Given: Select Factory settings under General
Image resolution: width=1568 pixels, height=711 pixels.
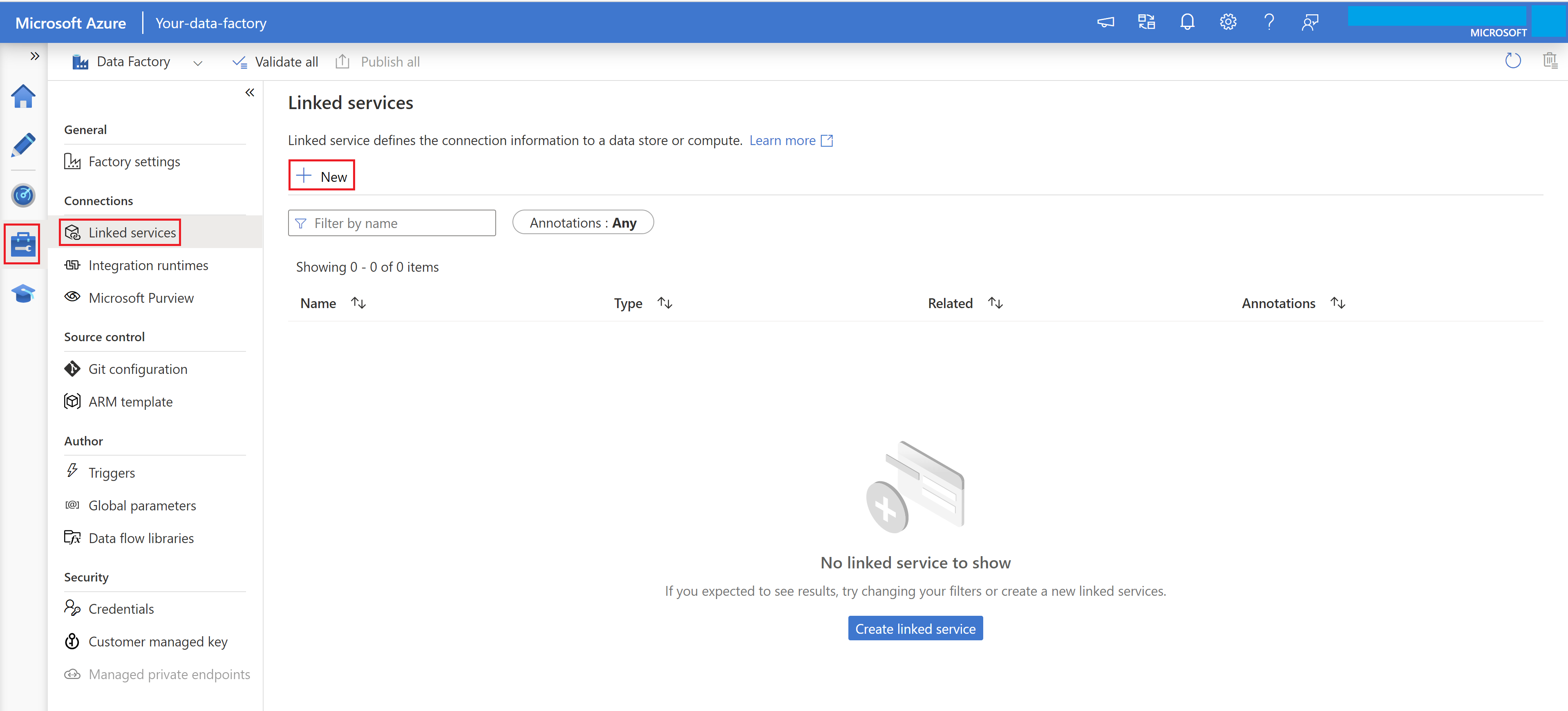Looking at the screenshot, I should click(x=135, y=160).
